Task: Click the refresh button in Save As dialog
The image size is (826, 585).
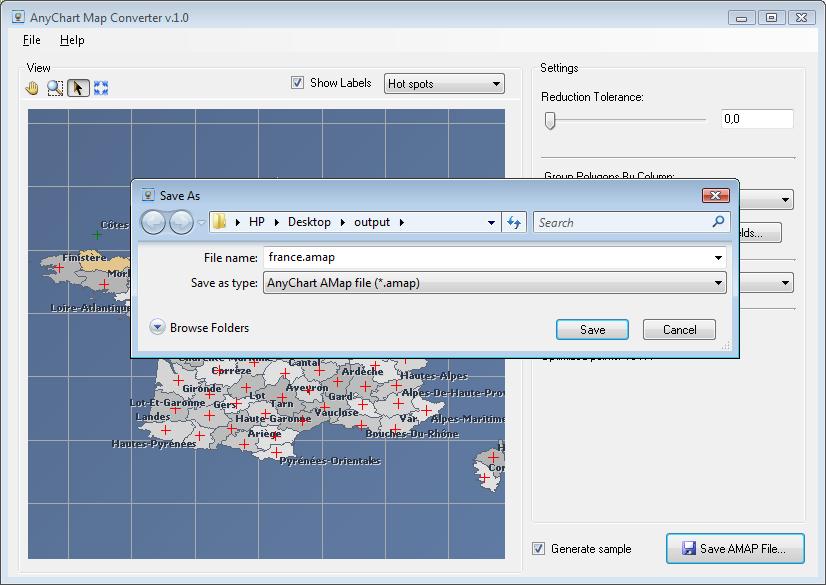Action: (x=515, y=222)
